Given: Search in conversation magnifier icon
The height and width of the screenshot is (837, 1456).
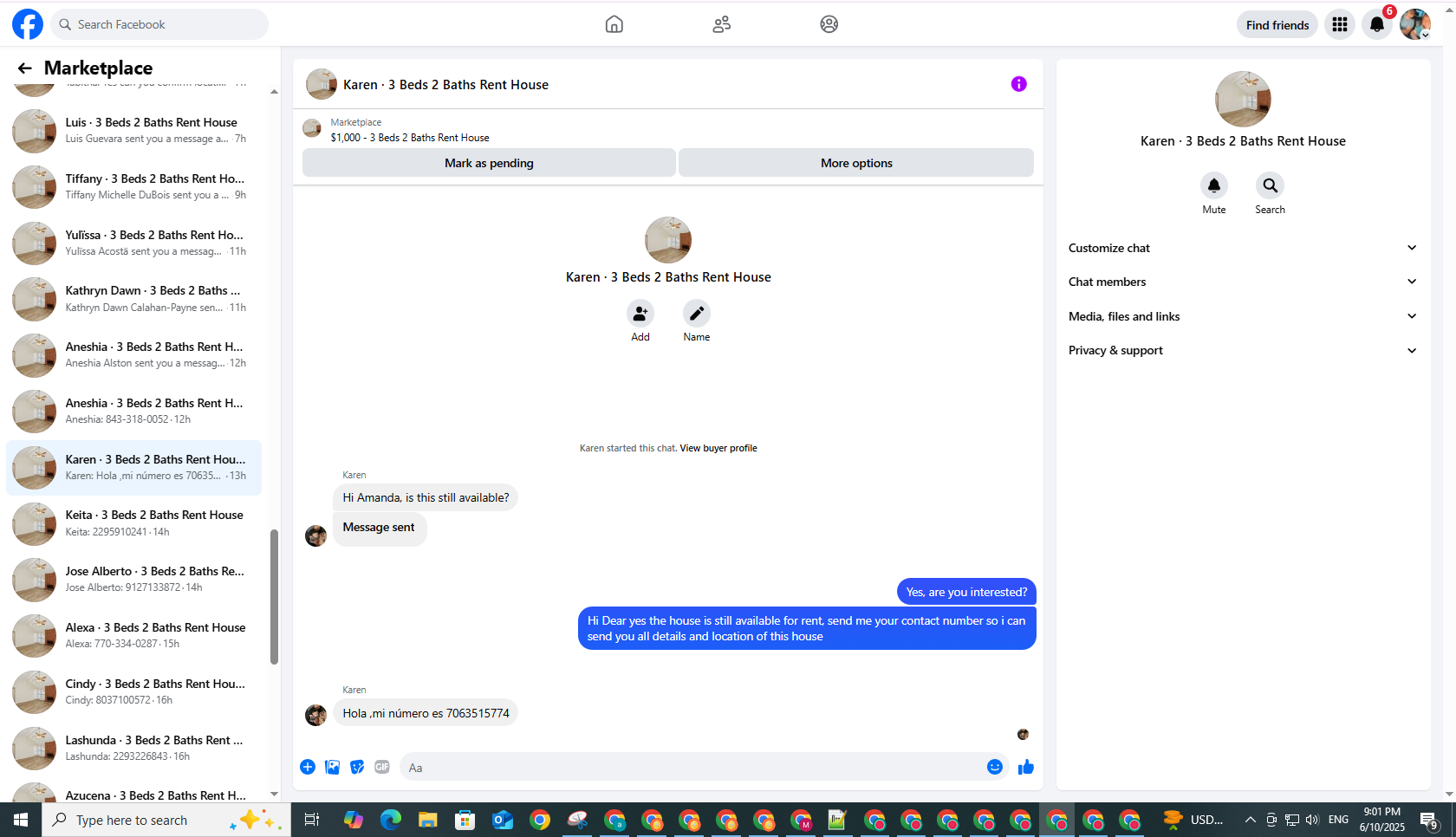Looking at the screenshot, I should 1270,185.
